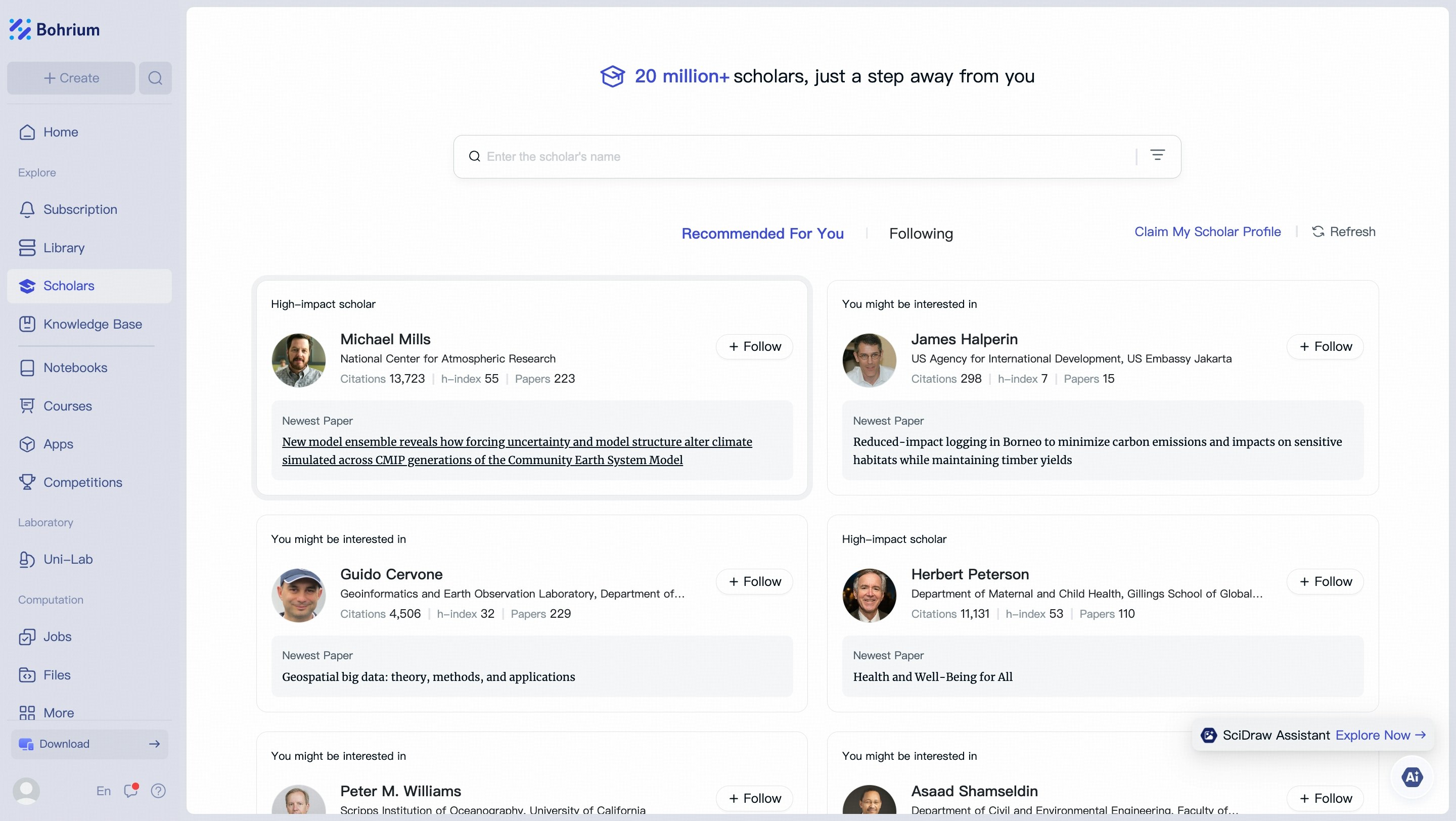Open Health and Well-Being for All paper
Viewport: 1456px width, 821px height.
tap(933, 676)
